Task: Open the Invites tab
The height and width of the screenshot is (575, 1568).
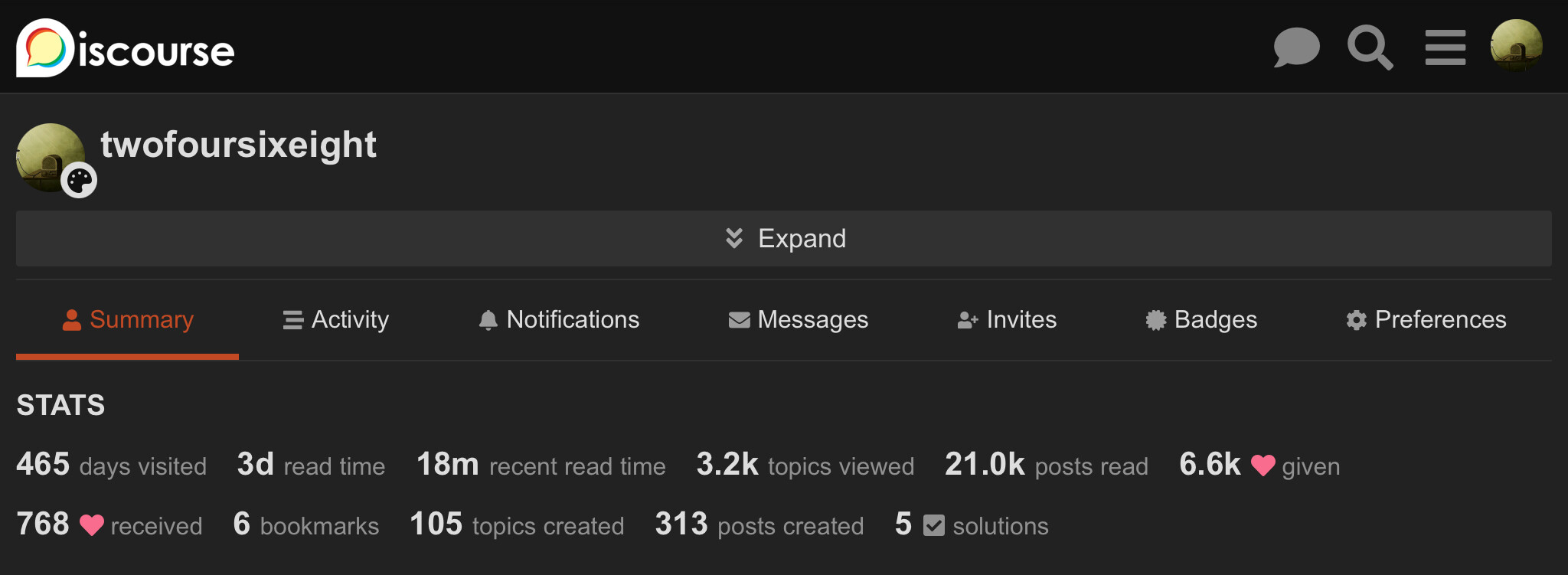Action: 1007,320
